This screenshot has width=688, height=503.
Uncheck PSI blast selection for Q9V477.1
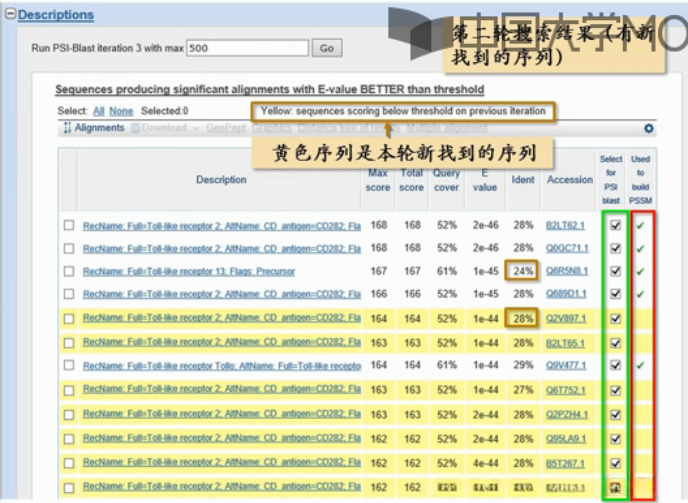616,365
